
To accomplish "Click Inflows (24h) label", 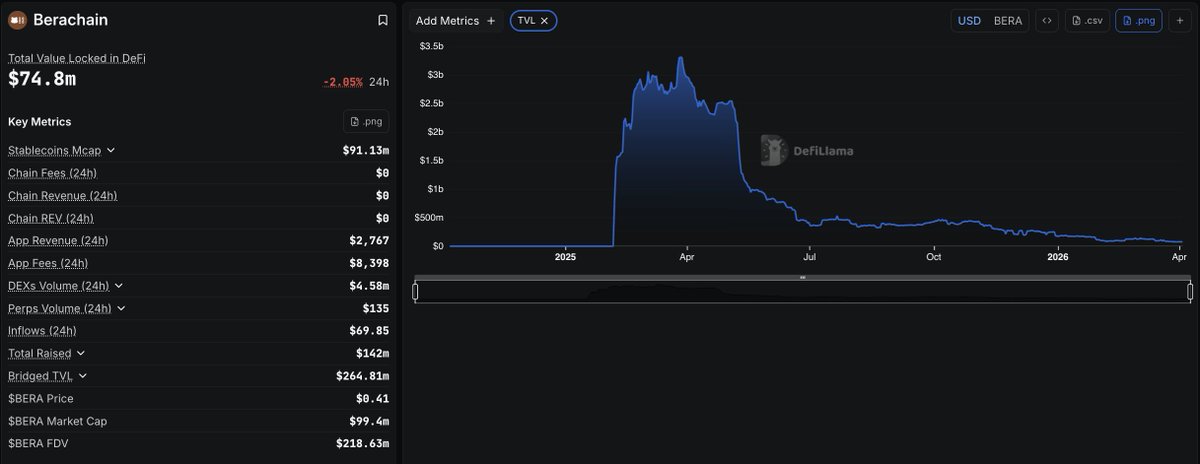I will (x=42, y=330).
